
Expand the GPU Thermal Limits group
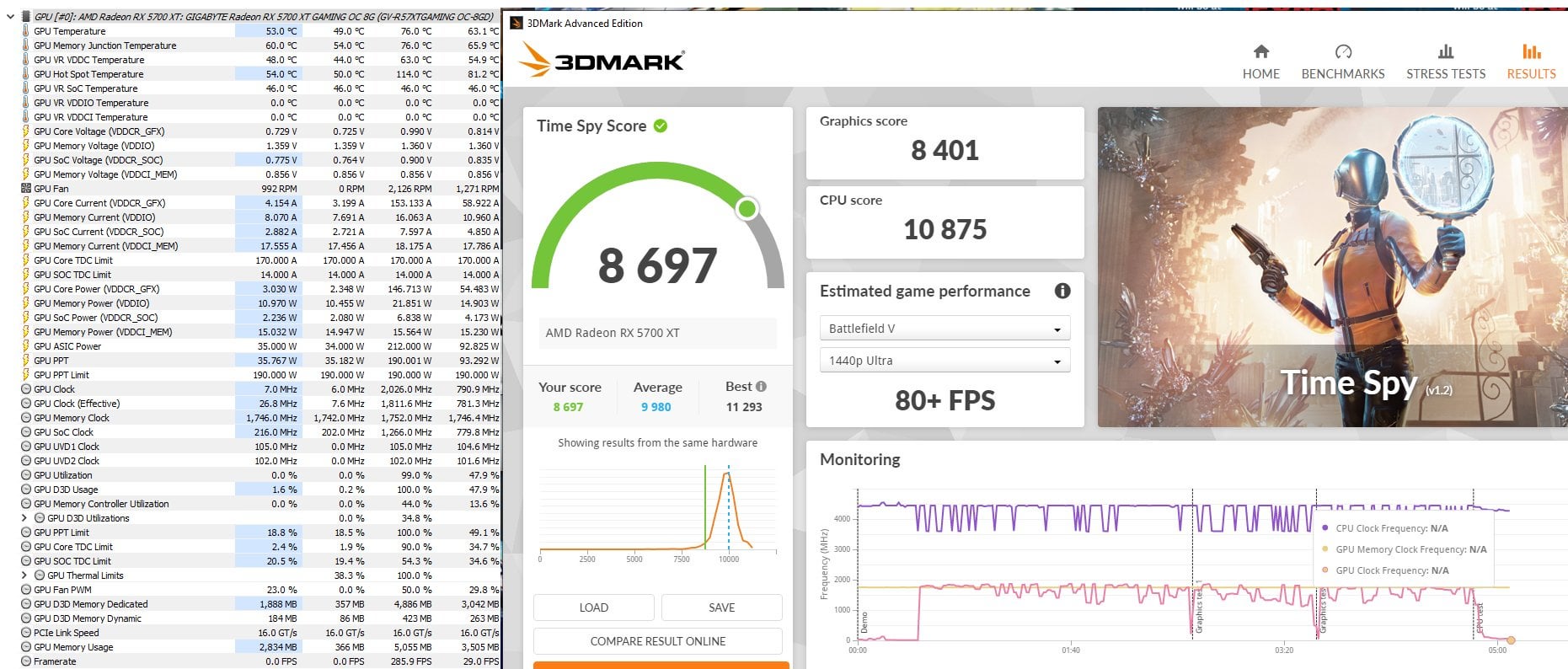click(x=24, y=575)
